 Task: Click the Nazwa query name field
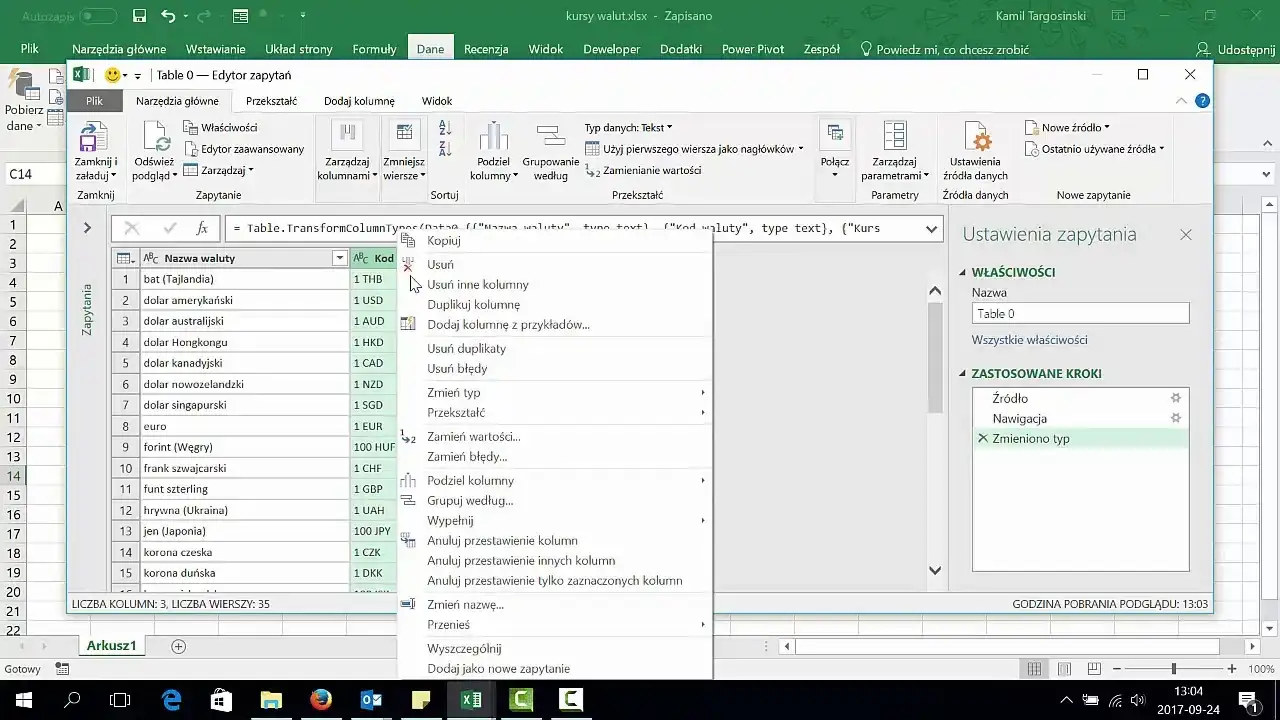(1080, 314)
